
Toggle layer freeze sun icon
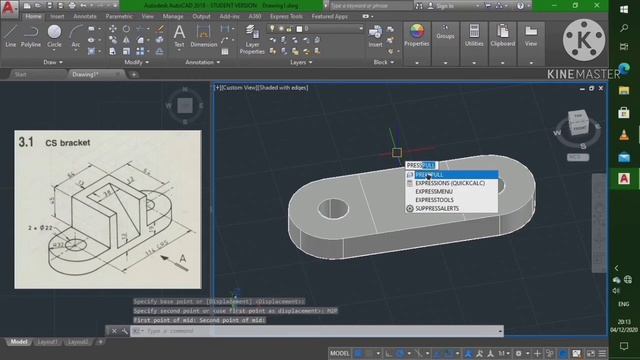point(281,29)
